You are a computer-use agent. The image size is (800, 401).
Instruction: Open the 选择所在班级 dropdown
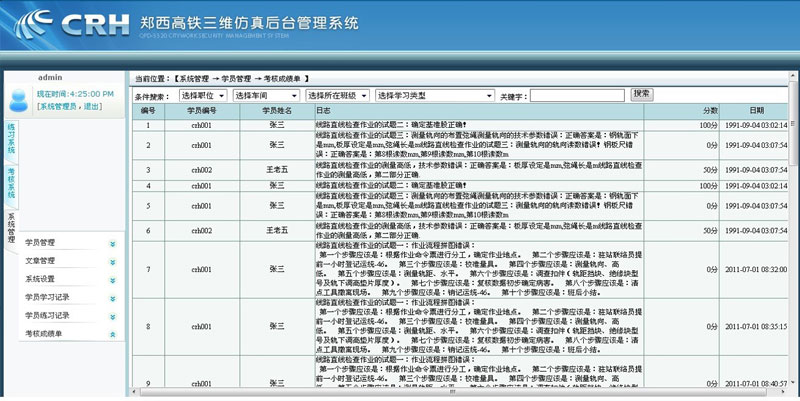coord(337,95)
